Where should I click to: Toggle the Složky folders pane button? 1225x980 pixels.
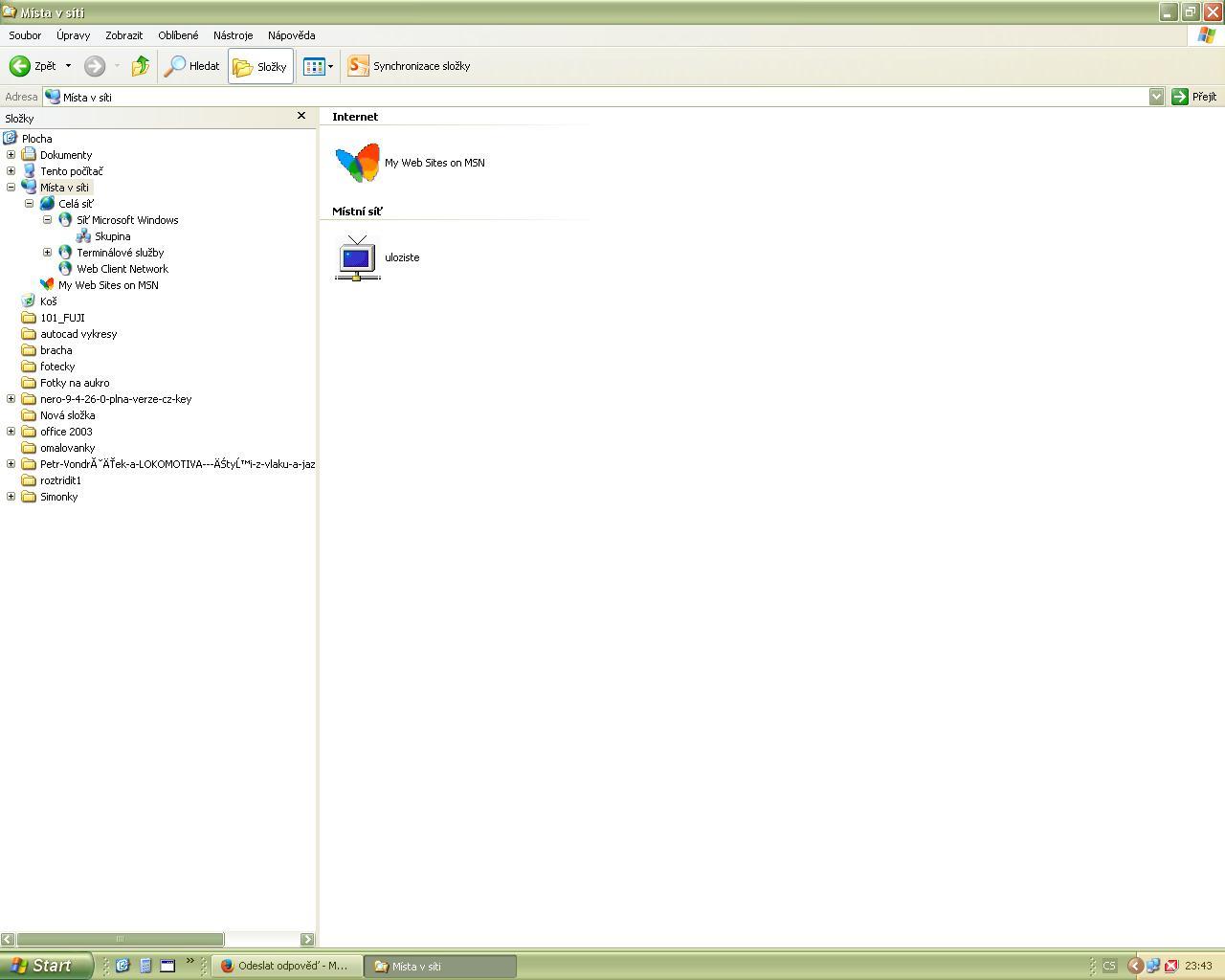[x=260, y=66]
